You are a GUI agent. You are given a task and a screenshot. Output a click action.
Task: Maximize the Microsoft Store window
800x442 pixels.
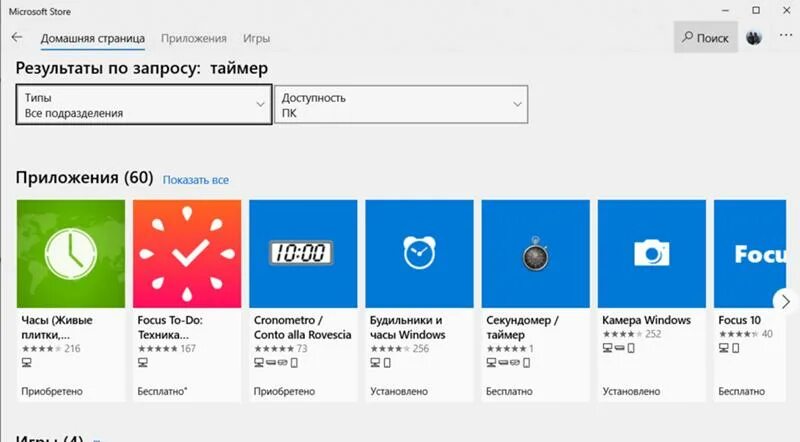pyautogui.click(x=756, y=11)
